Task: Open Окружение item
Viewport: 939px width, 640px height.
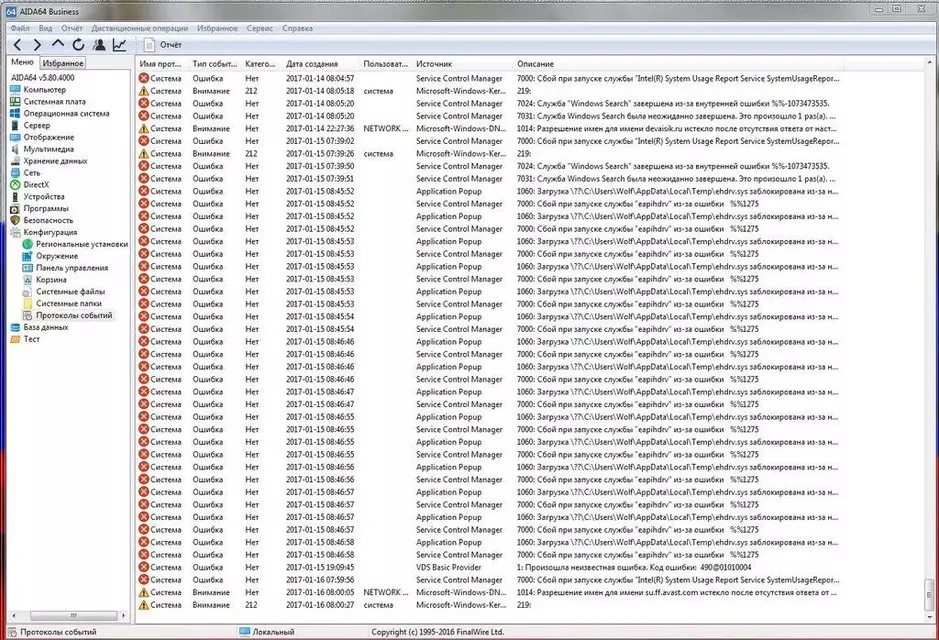Action: click(x=57, y=256)
